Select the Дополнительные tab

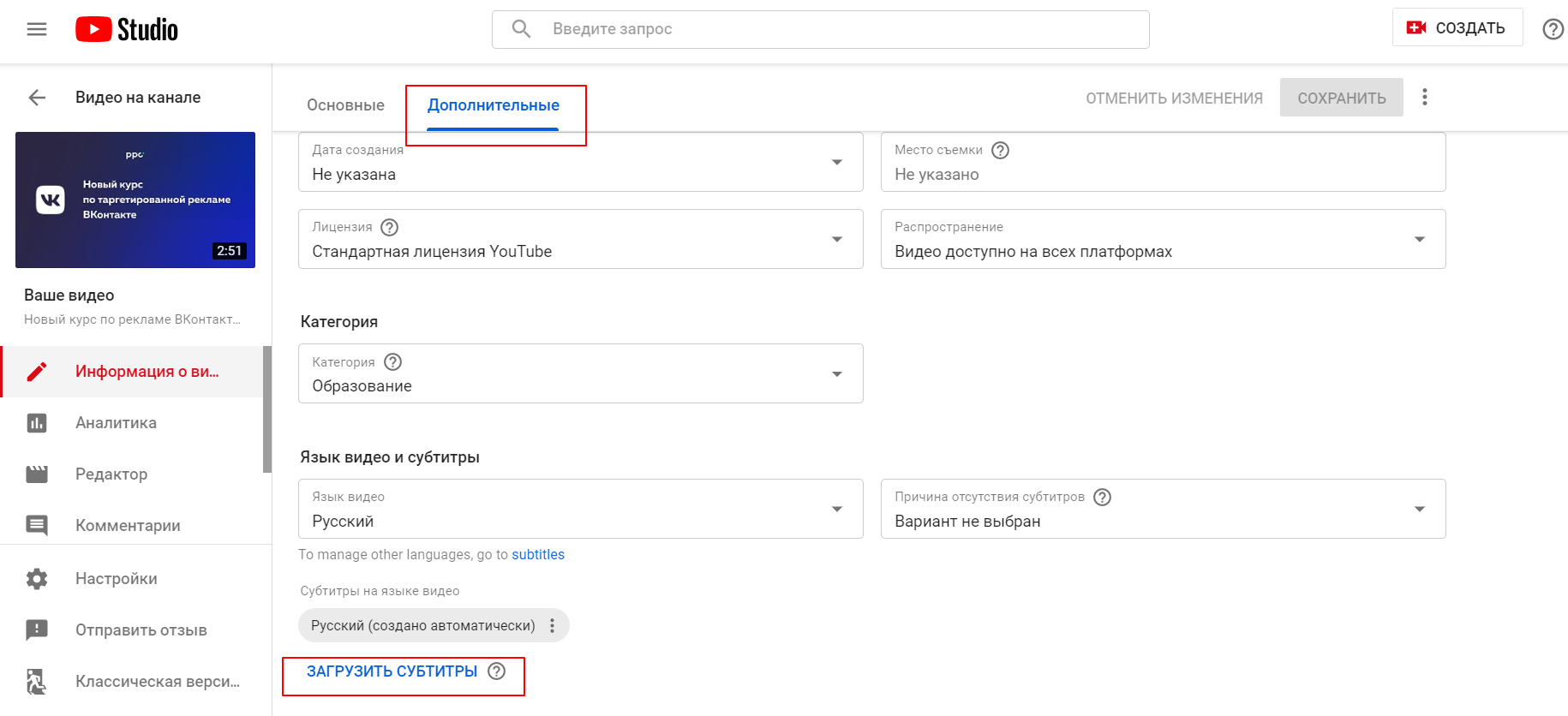click(494, 105)
